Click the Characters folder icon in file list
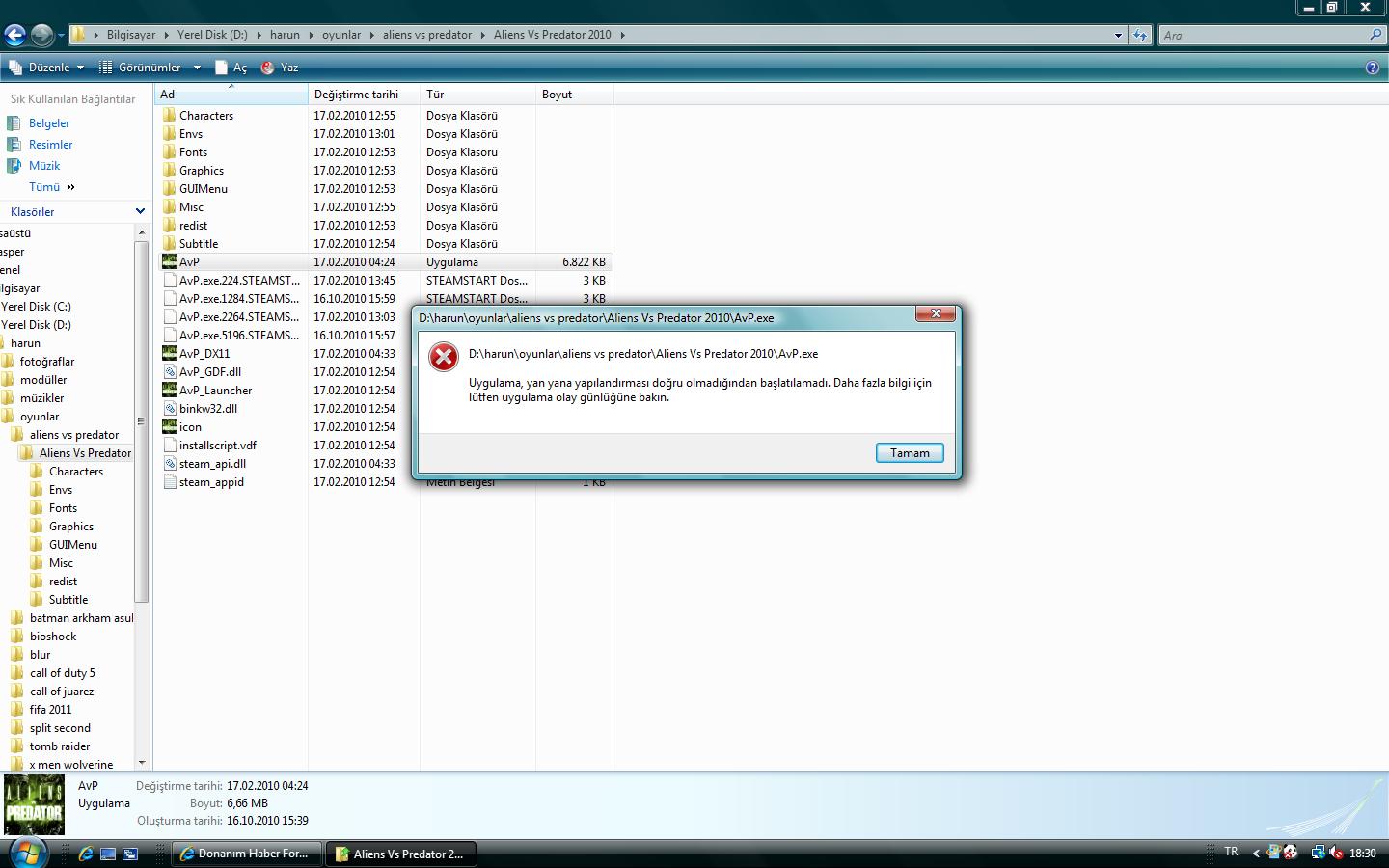The image size is (1389, 868). point(170,115)
